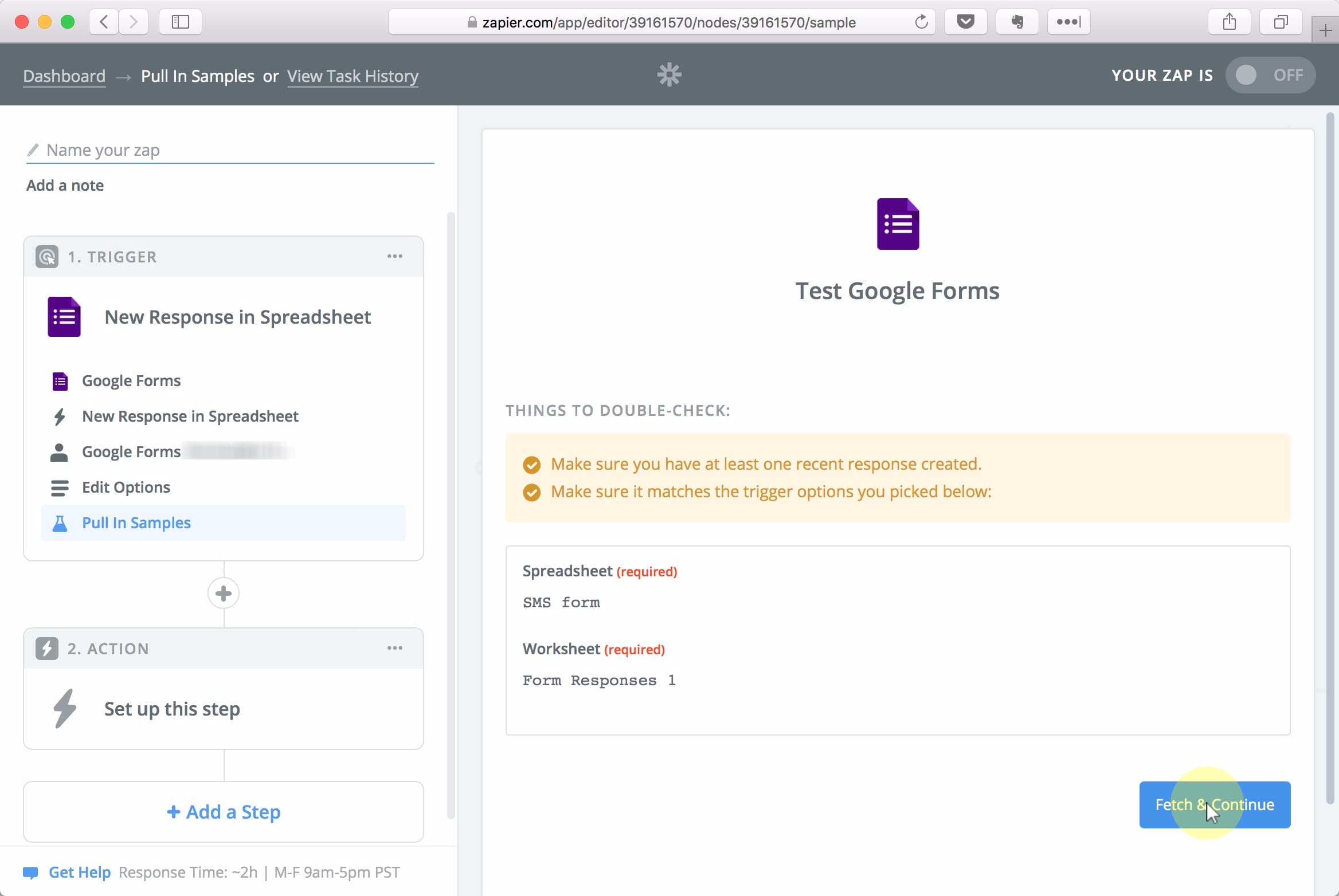Click the action step header bolt icon
This screenshot has width=1339, height=896.
coord(47,649)
